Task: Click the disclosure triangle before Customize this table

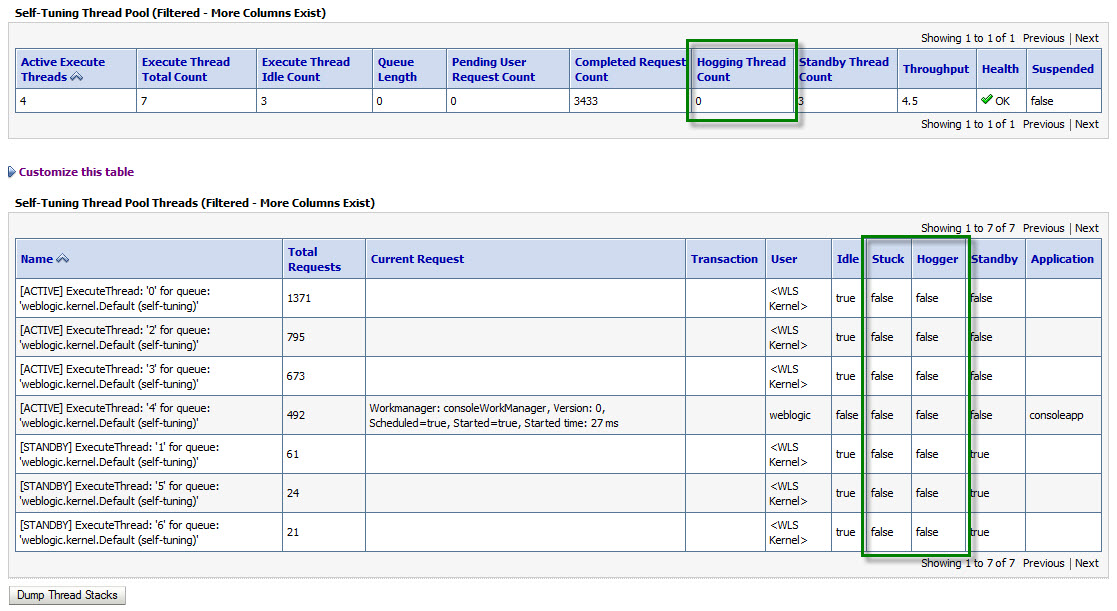Action: pos(11,171)
